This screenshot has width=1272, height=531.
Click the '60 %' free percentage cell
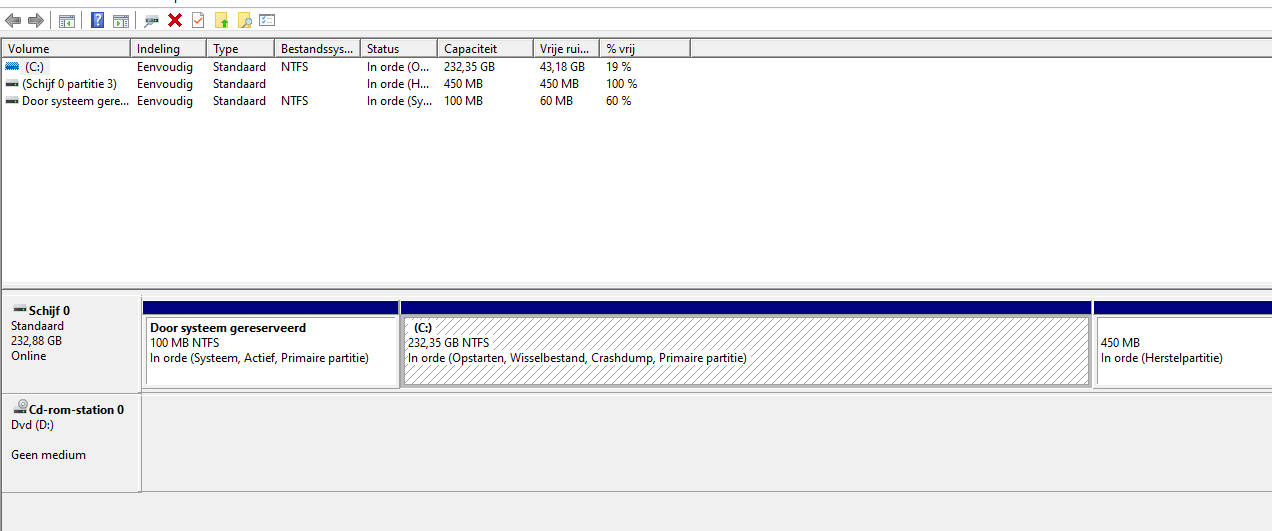[618, 101]
